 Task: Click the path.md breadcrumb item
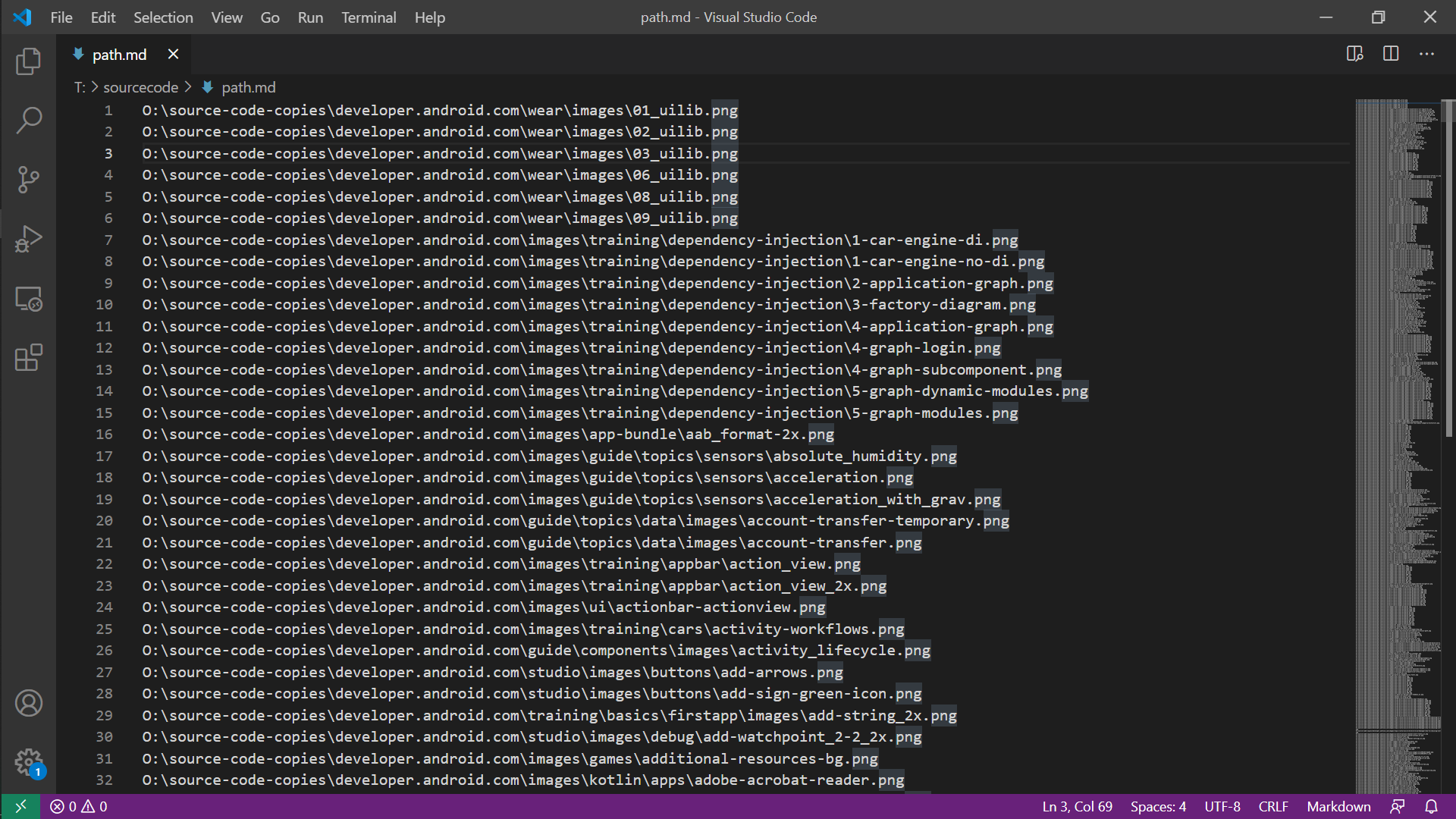point(248,87)
